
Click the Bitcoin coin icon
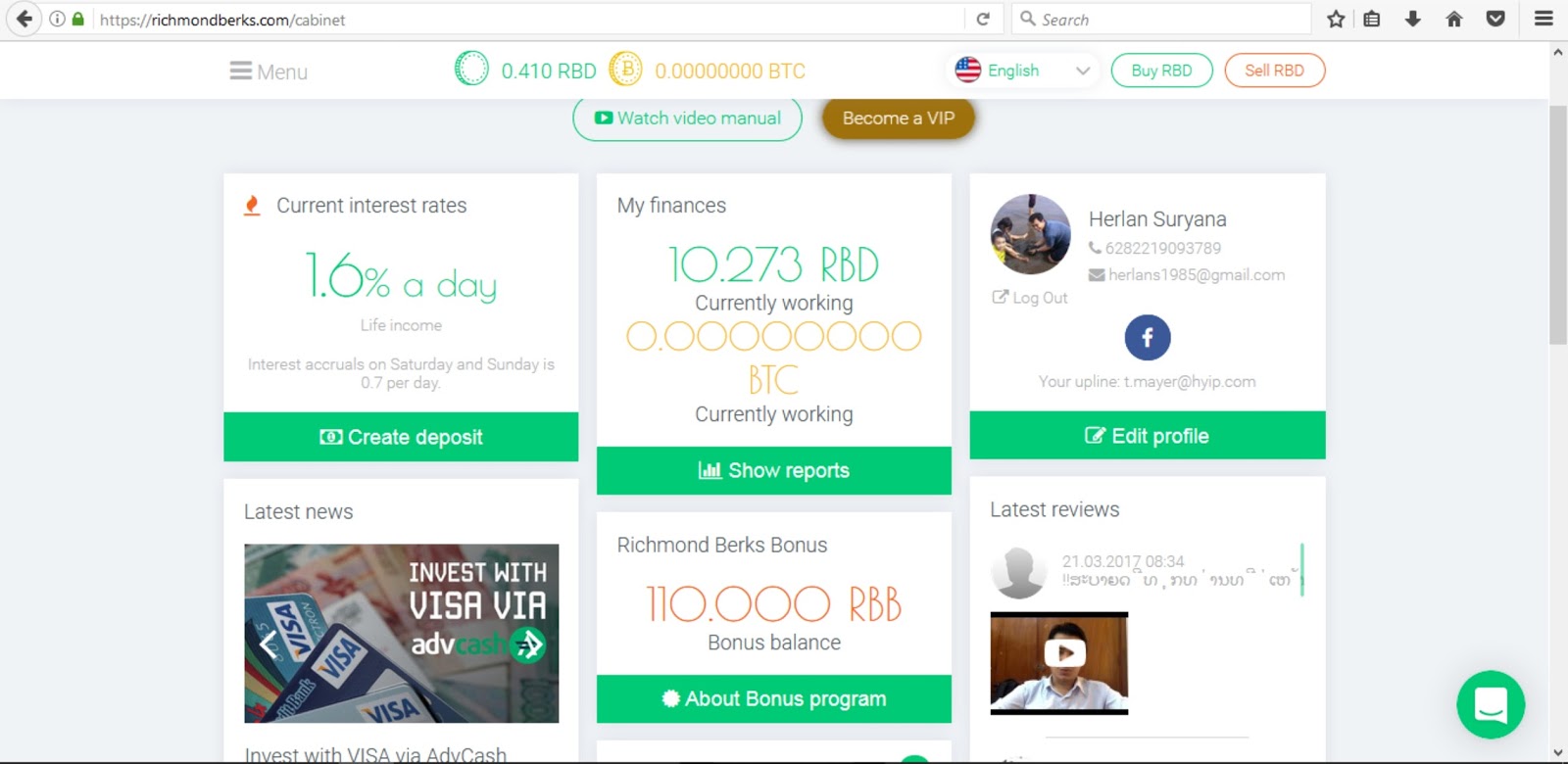click(x=625, y=70)
